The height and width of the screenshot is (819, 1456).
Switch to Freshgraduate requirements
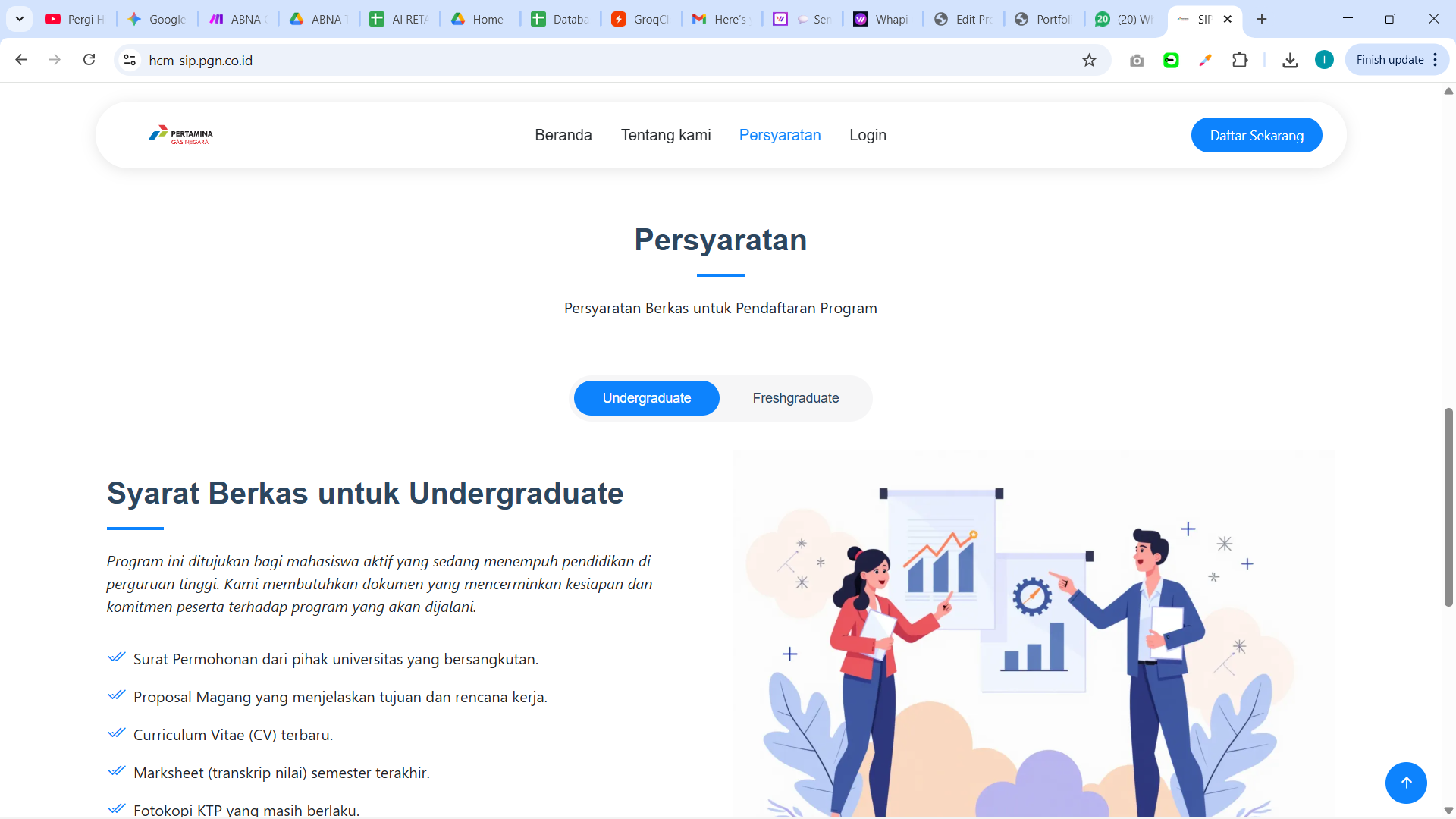tap(795, 398)
